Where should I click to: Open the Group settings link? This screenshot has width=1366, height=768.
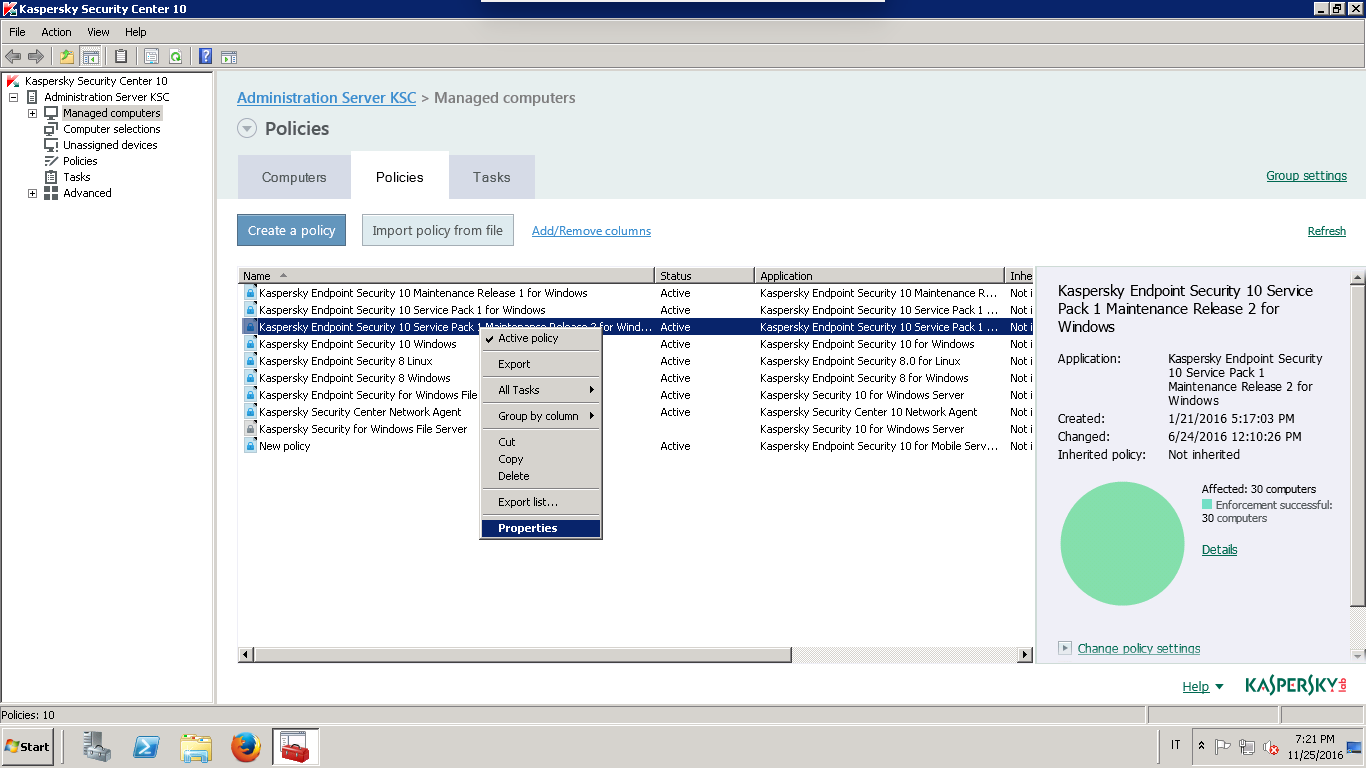coord(1306,176)
